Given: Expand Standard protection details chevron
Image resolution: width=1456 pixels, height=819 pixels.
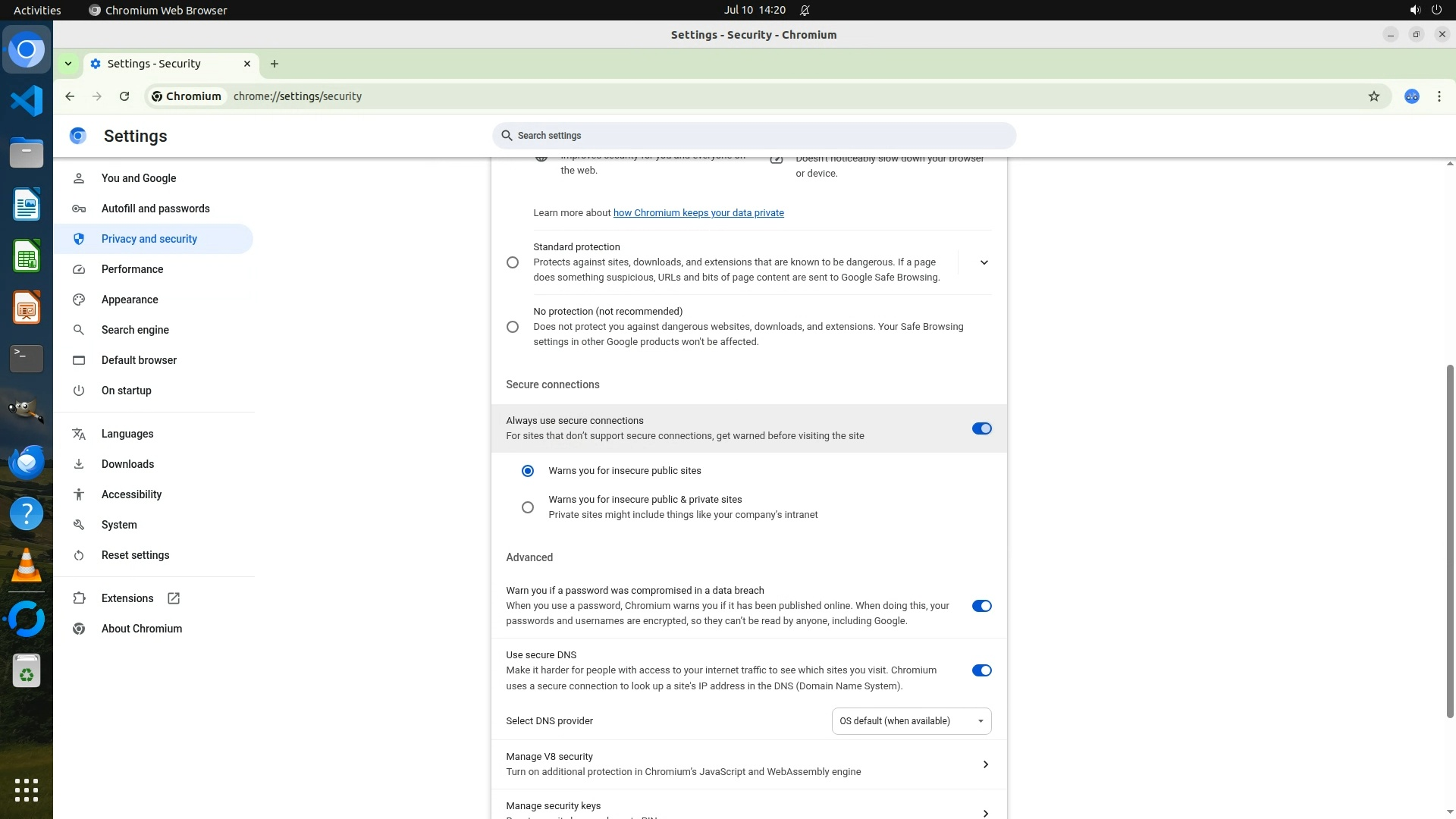Looking at the screenshot, I should coord(984,262).
